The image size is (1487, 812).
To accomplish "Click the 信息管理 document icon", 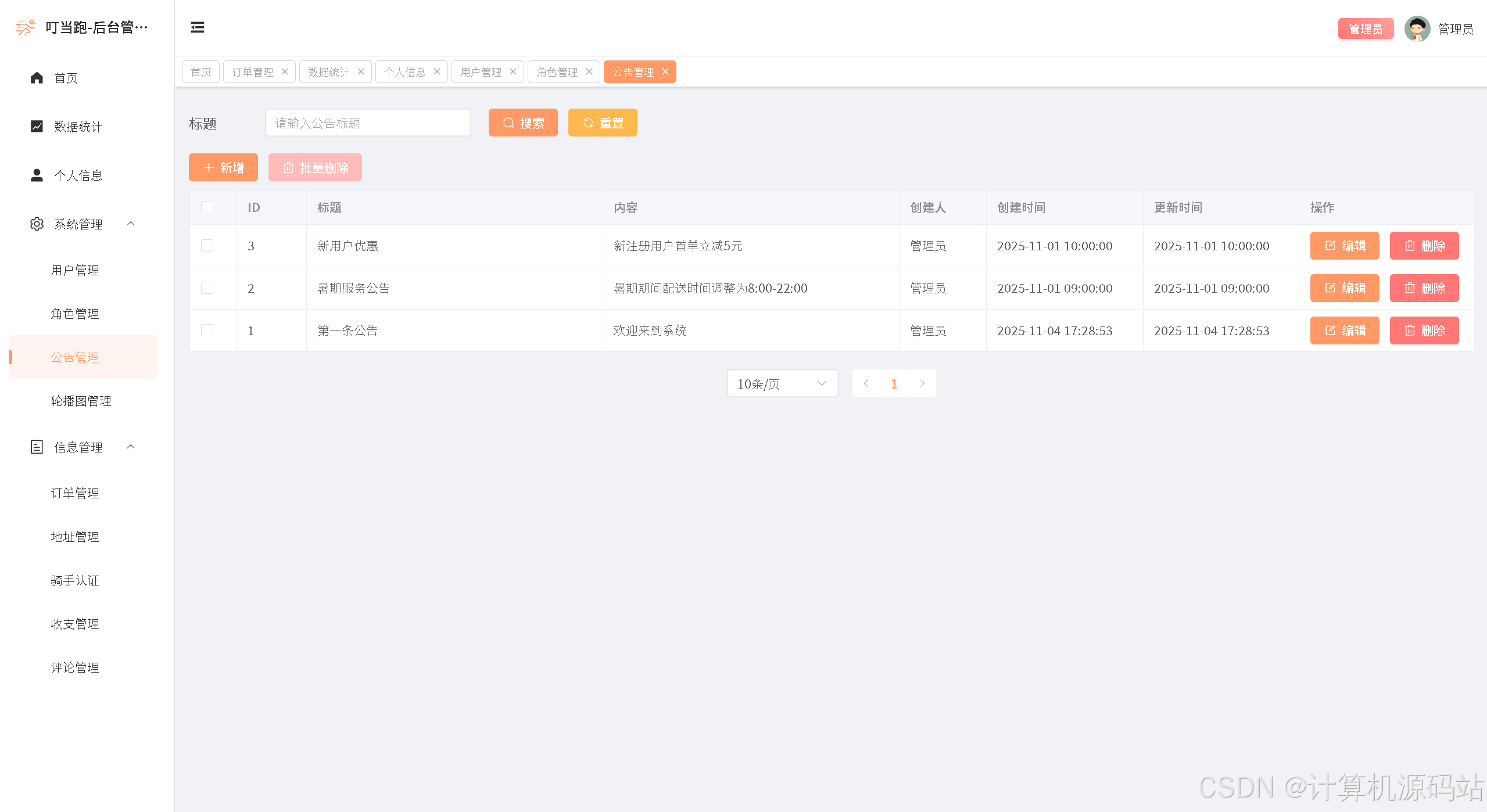I will 37,447.
